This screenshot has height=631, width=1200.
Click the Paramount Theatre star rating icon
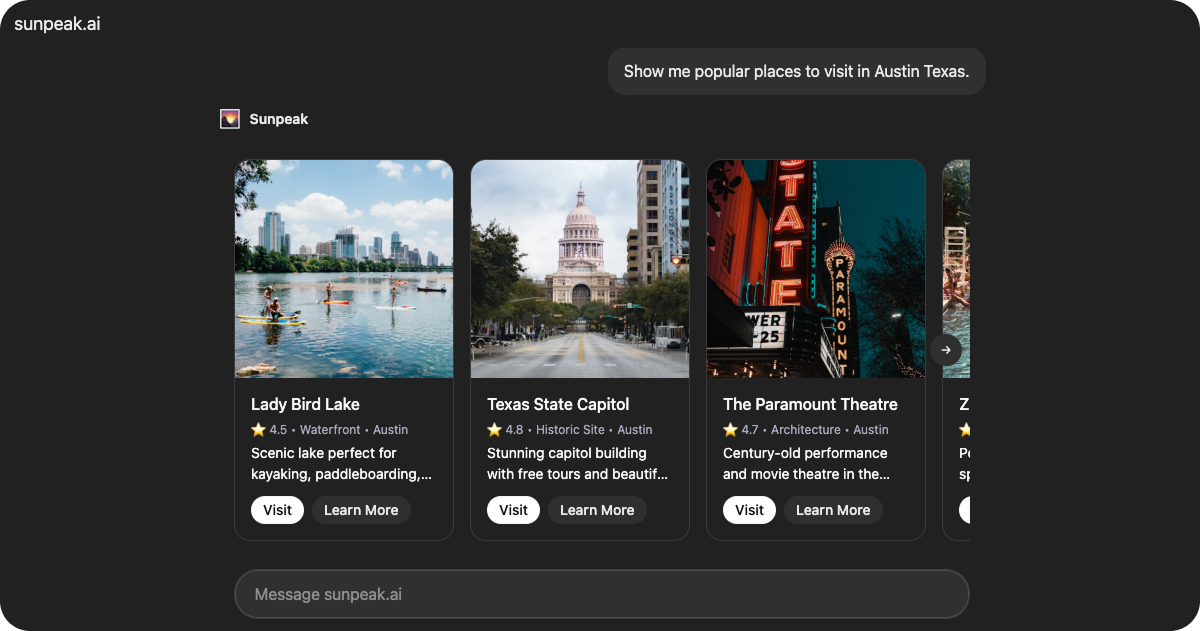731,430
